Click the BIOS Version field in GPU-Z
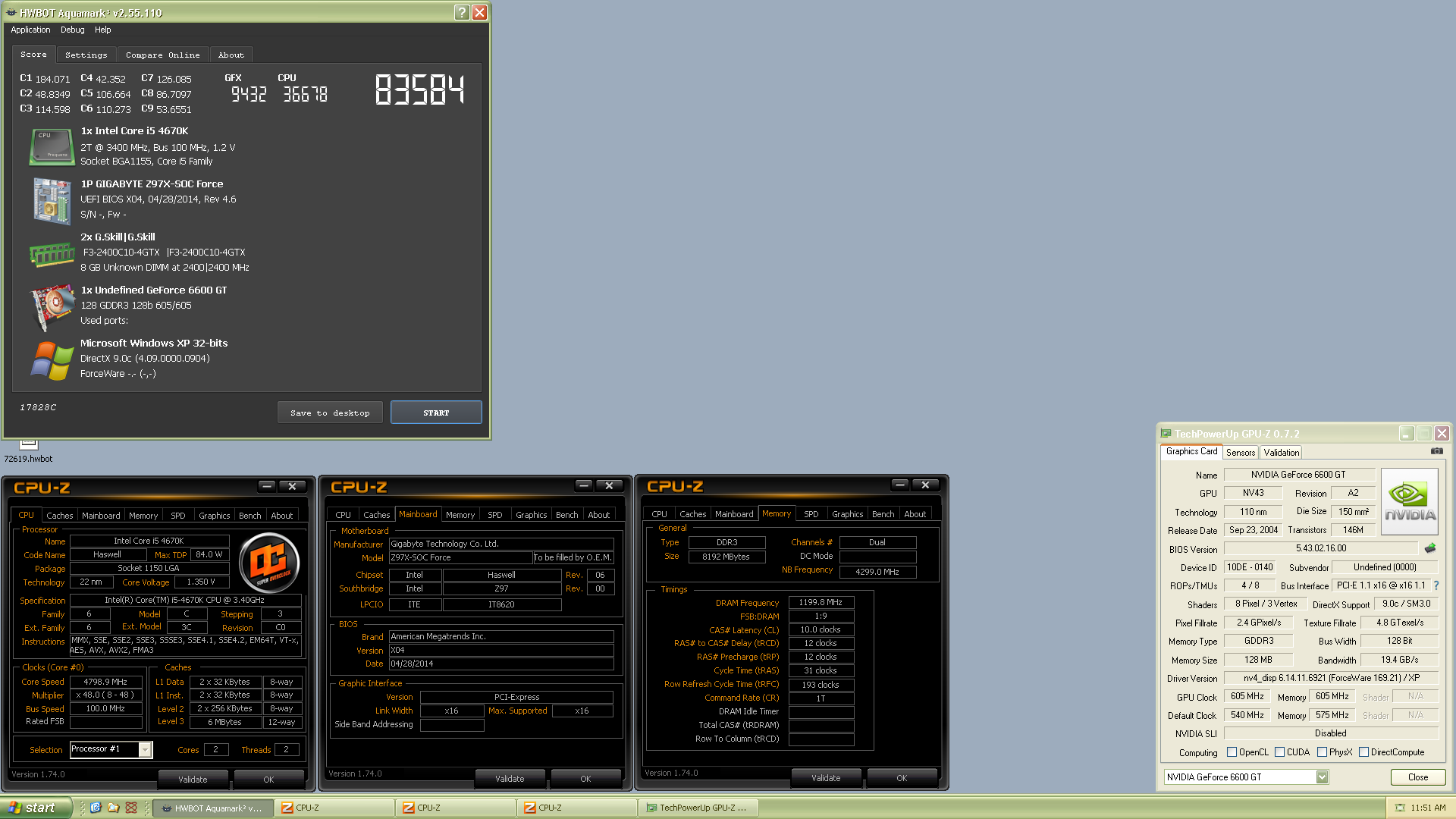Screen dimensions: 1456x819 click(1321, 548)
